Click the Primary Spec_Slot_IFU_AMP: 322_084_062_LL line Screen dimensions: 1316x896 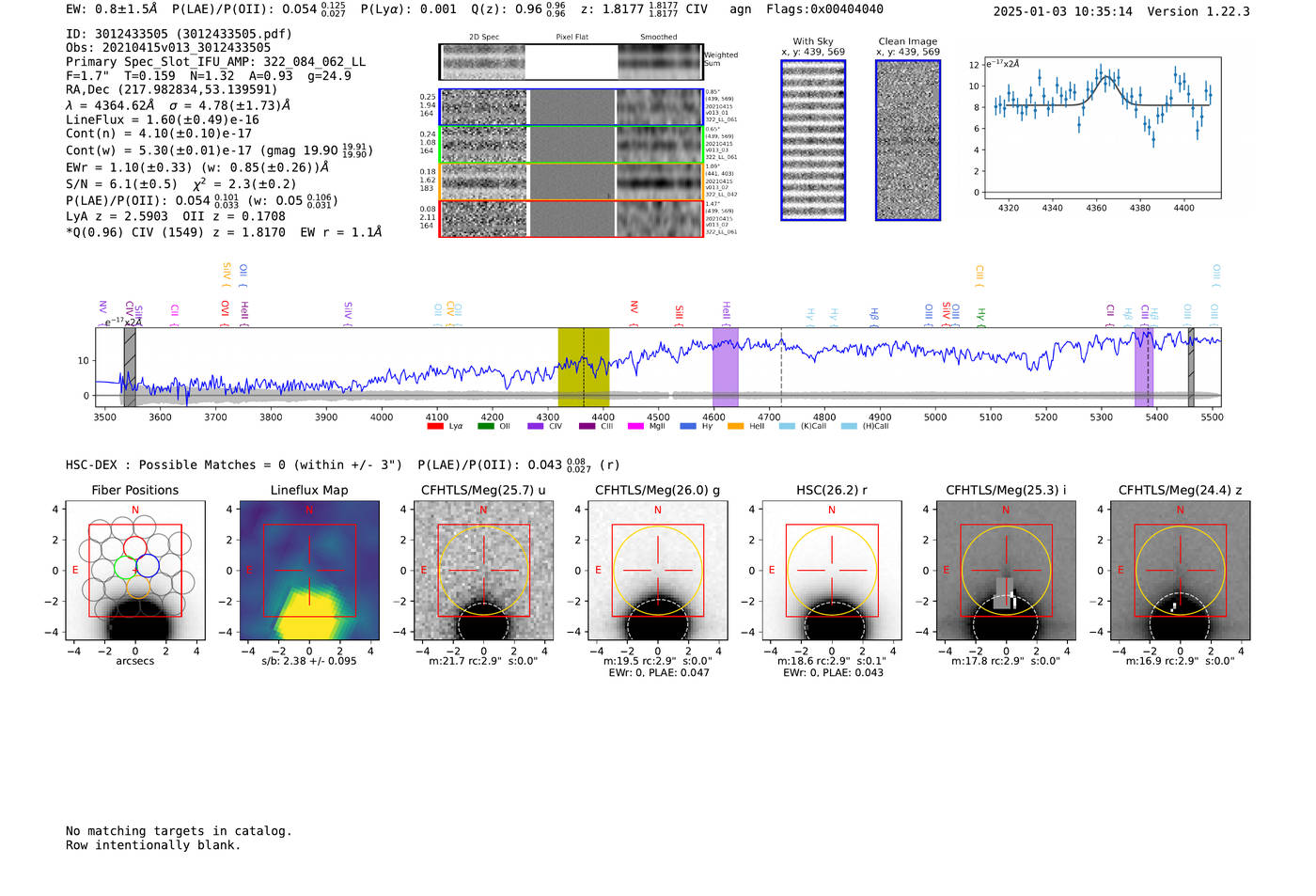pyautogui.click(x=215, y=62)
